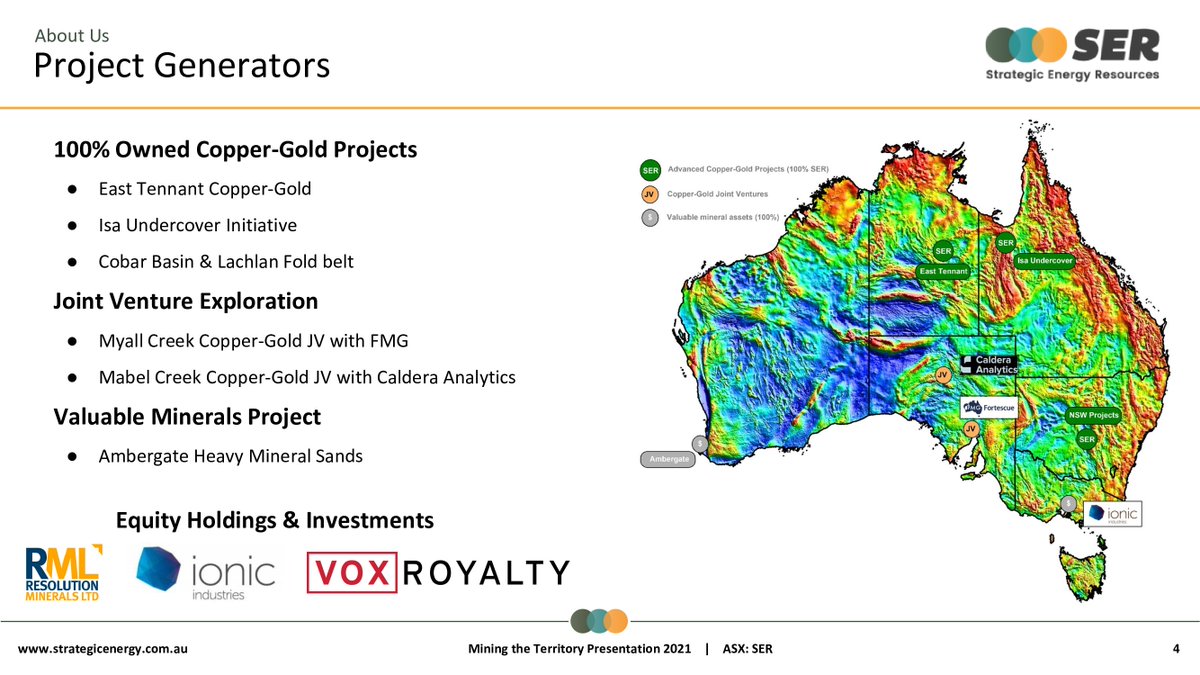
Task: Click the JV marker beside Caldera Analytics
Action: pos(942,374)
